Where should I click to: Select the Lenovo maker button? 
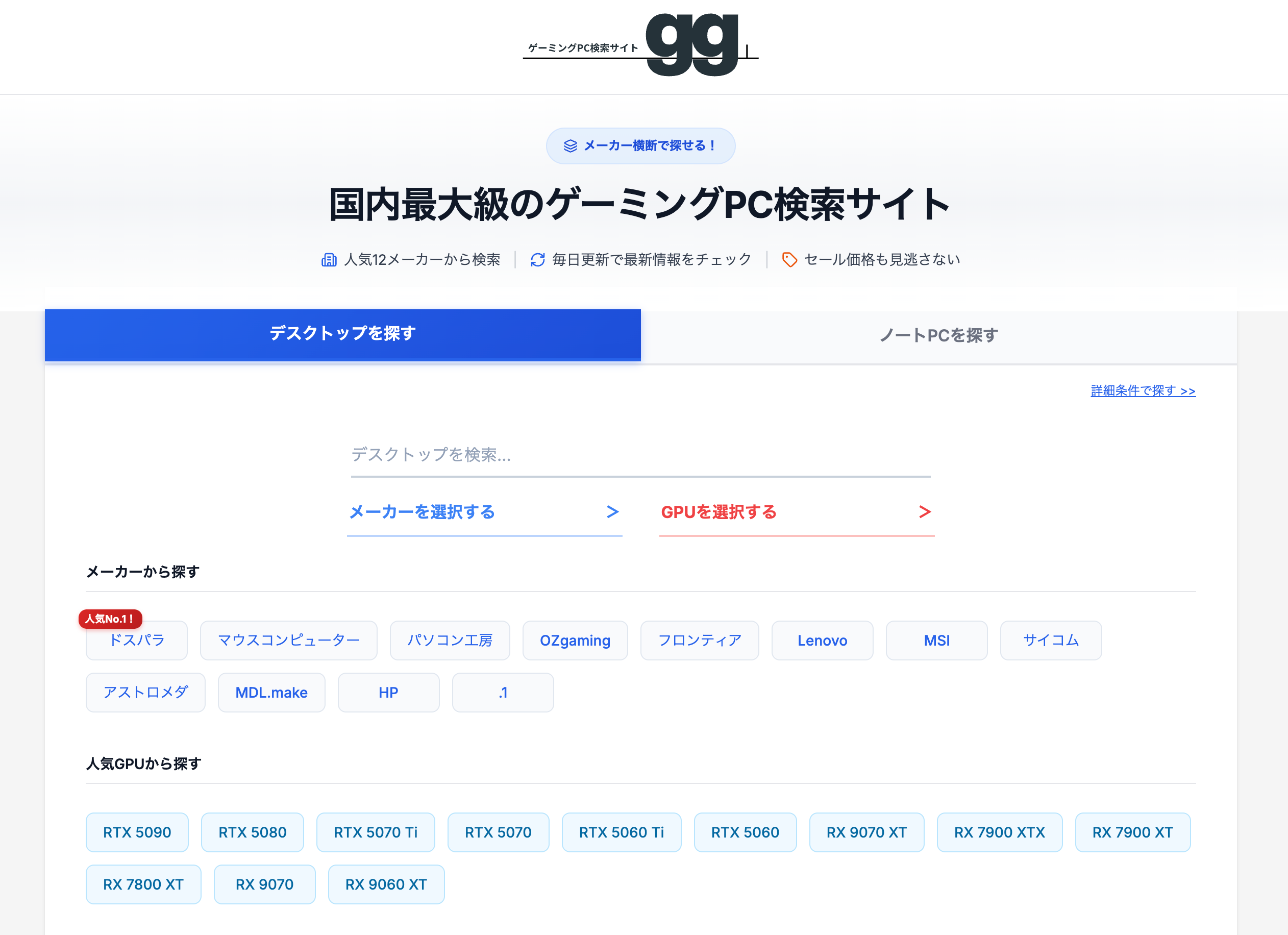click(x=822, y=640)
